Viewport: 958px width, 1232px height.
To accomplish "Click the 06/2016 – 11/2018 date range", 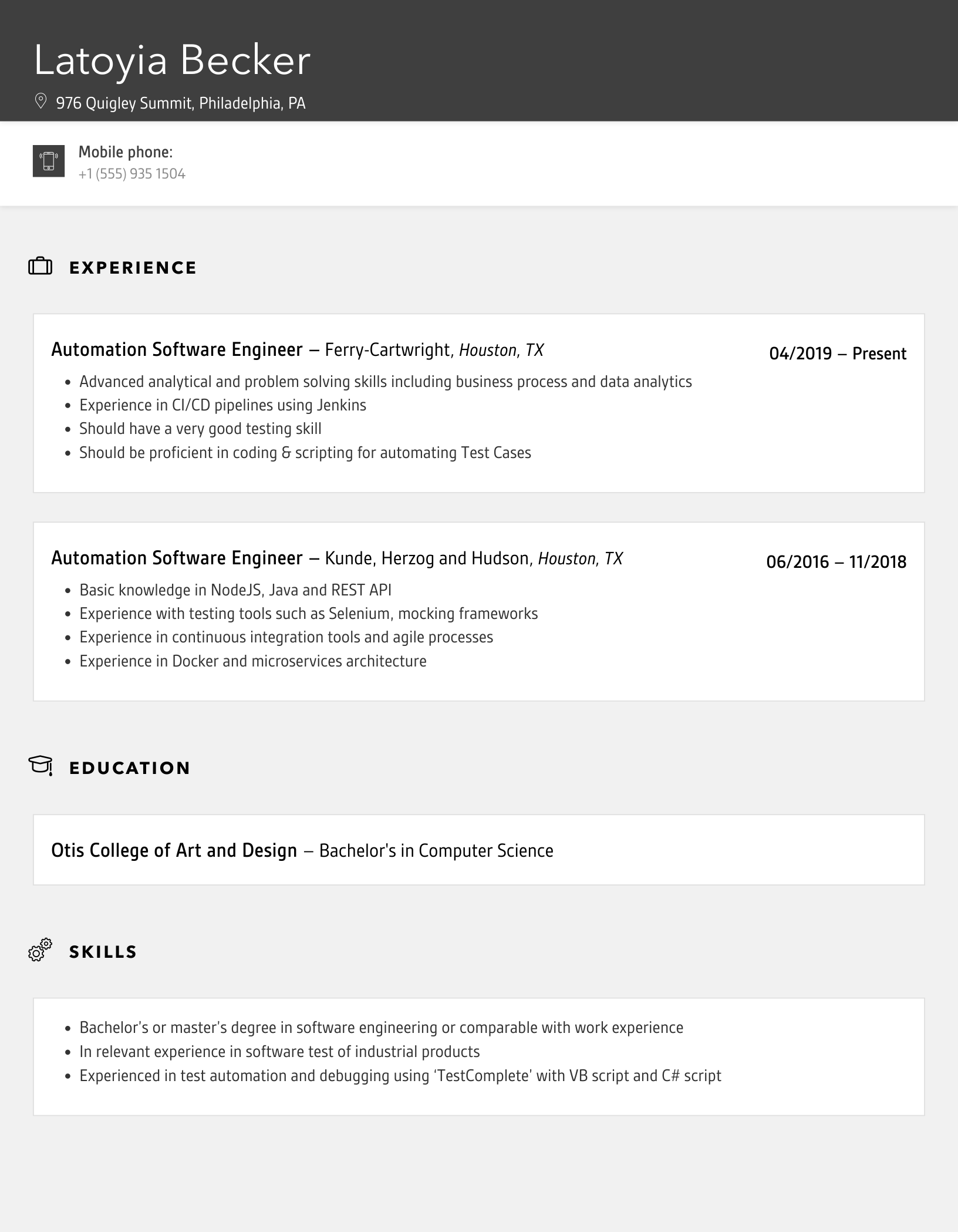I will click(836, 562).
